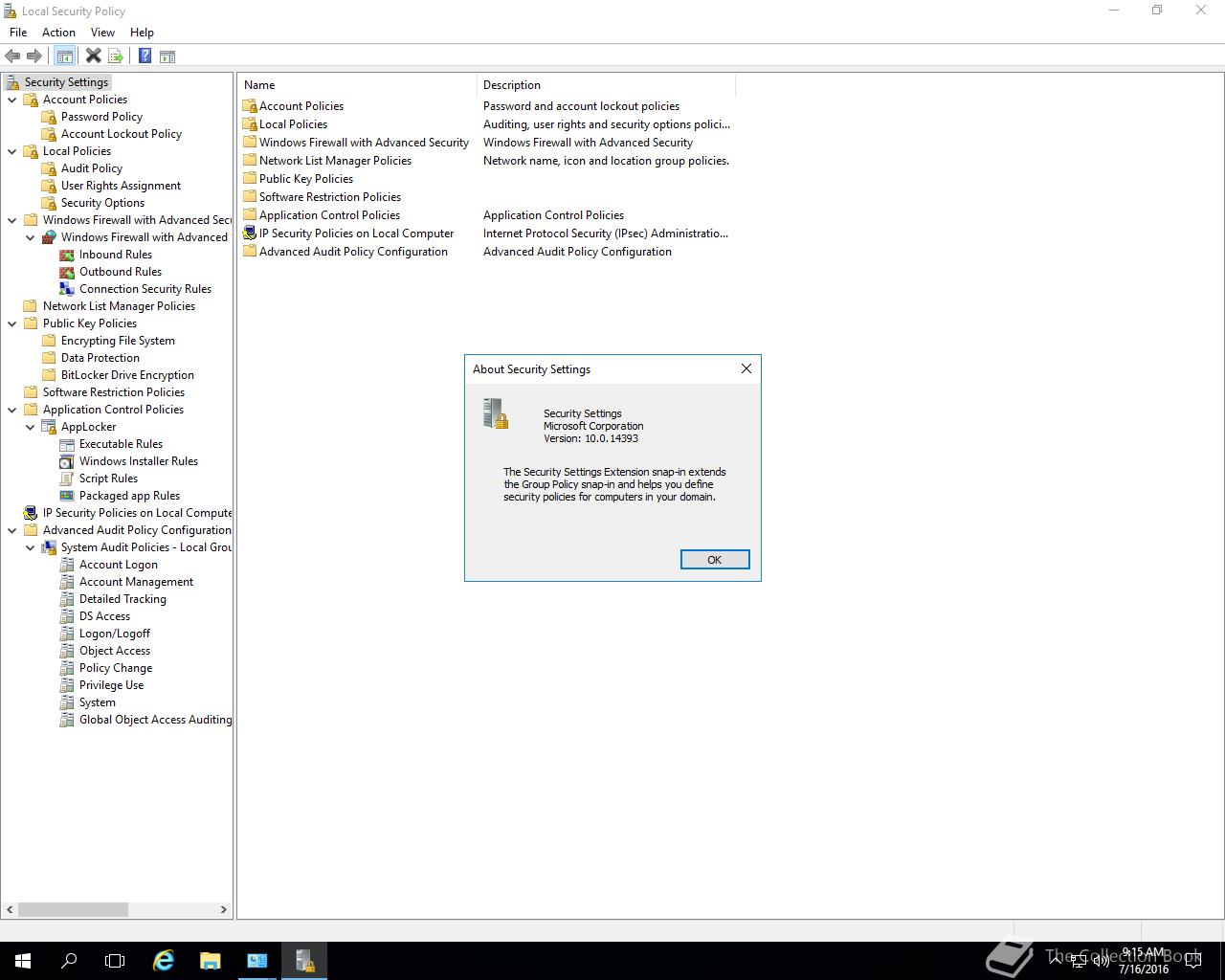Select Script Rules icon under AppLocker

[67, 479]
